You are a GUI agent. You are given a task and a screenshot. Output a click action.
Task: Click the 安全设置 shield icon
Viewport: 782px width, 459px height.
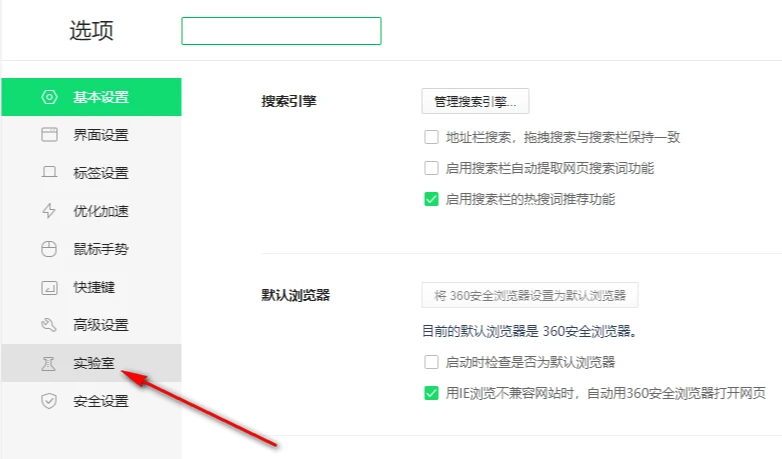[49, 401]
